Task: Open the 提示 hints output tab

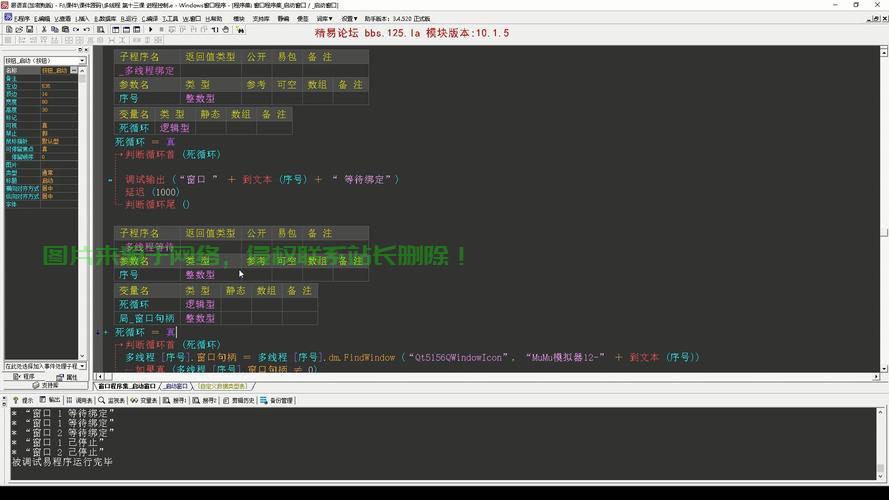Action: click(x=23, y=400)
